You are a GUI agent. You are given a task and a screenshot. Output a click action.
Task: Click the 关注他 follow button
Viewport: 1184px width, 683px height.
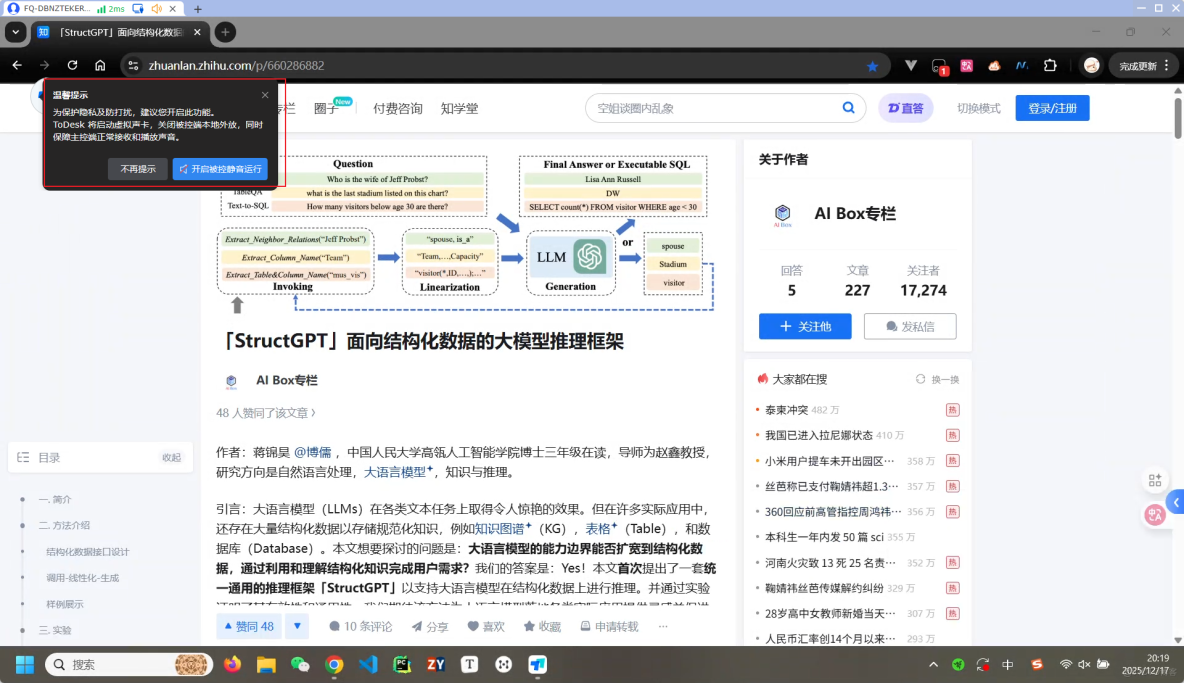[805, 326]
